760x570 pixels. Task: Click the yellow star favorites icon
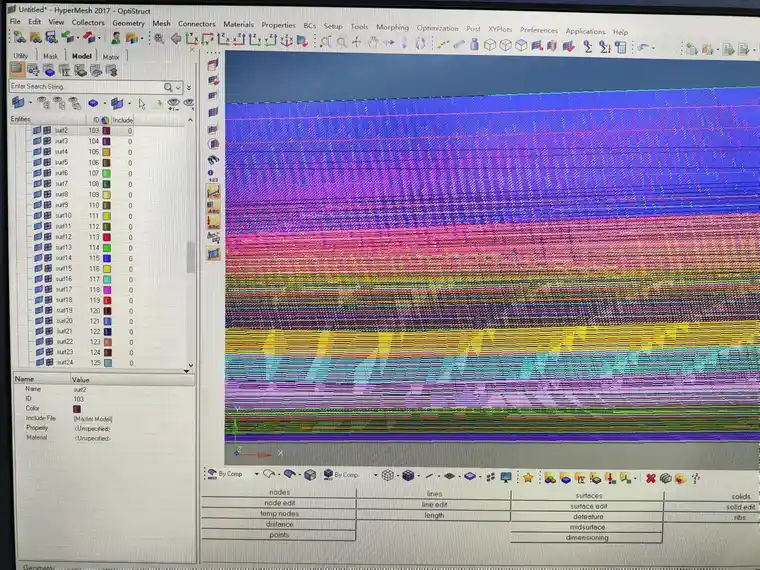[x=528, y=478]
